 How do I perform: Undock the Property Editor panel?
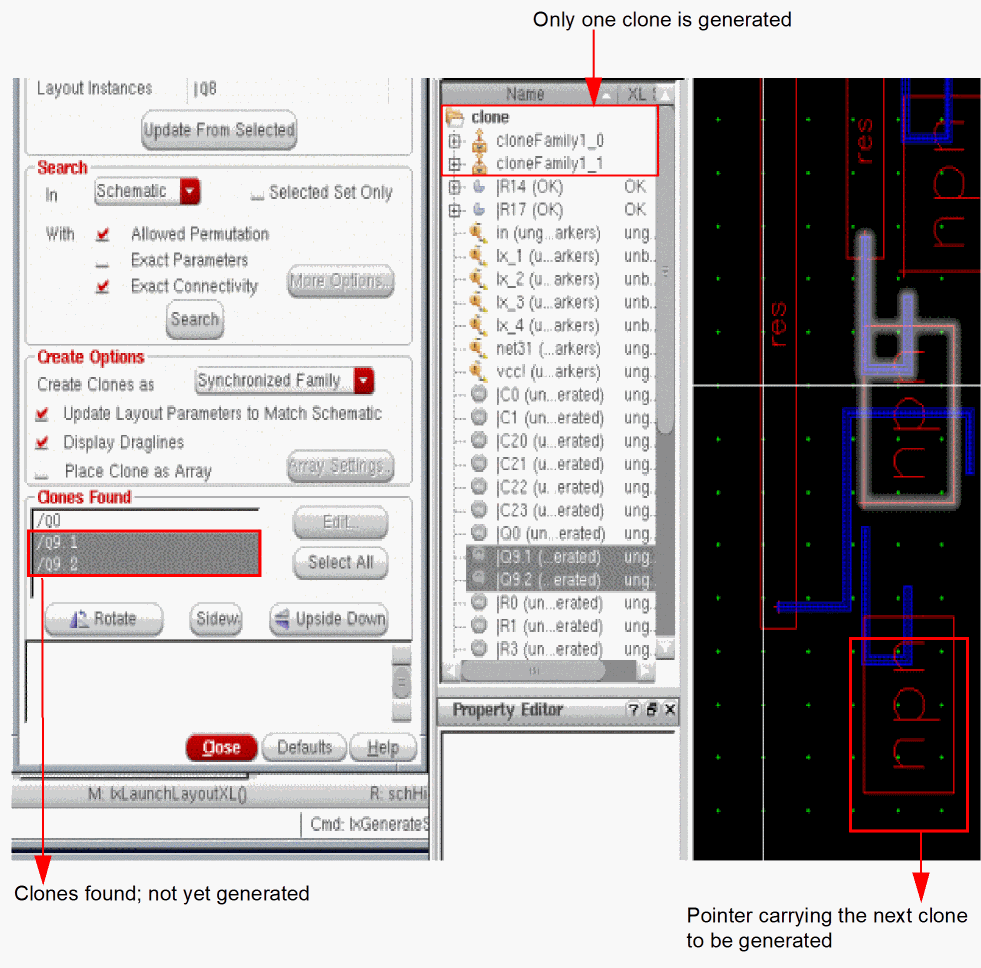[x=652, y=709]
